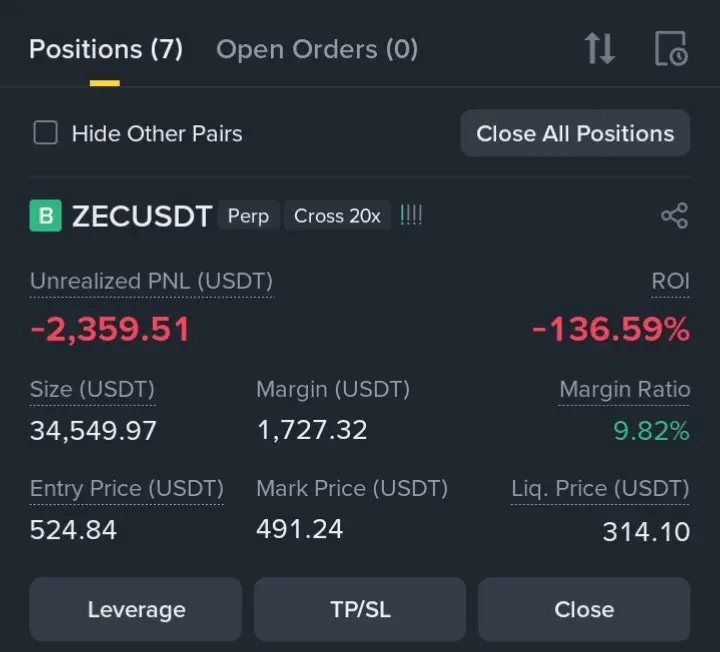The width and height of the screenshot is (720, 652).
Task: Click the ROI label
Action: [670, 281]
